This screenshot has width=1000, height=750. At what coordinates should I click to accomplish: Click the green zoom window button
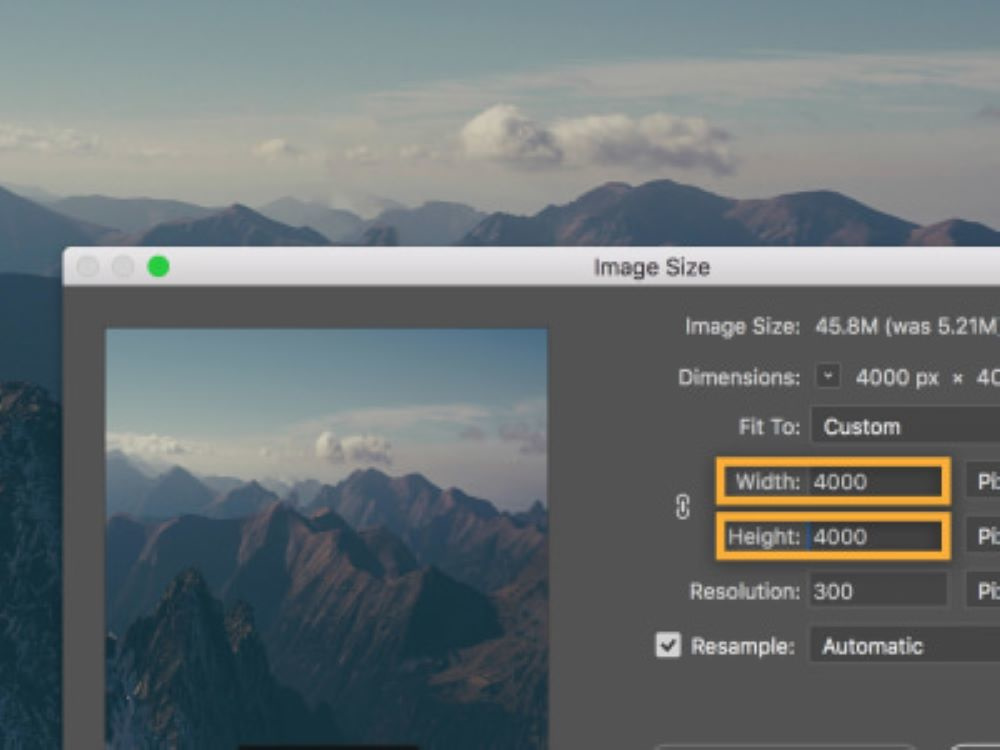[158, 266]
